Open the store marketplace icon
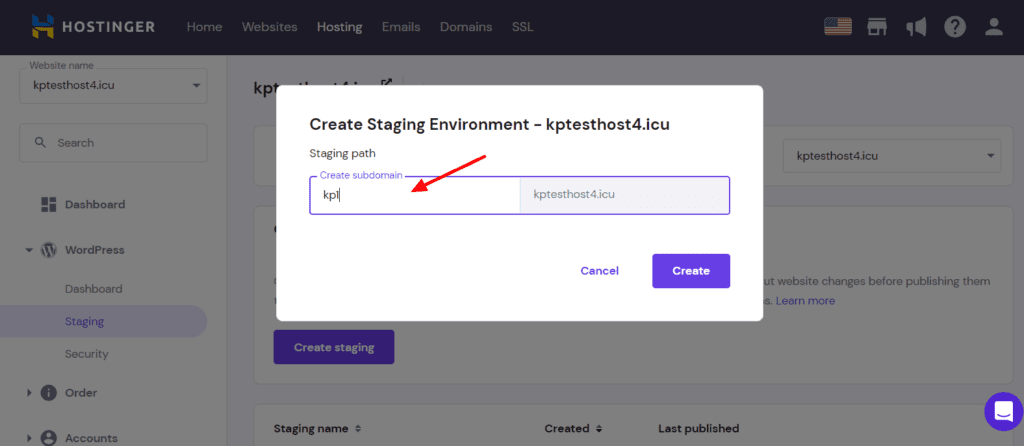The image size is (1024, 446). click(x=878, y=27)
